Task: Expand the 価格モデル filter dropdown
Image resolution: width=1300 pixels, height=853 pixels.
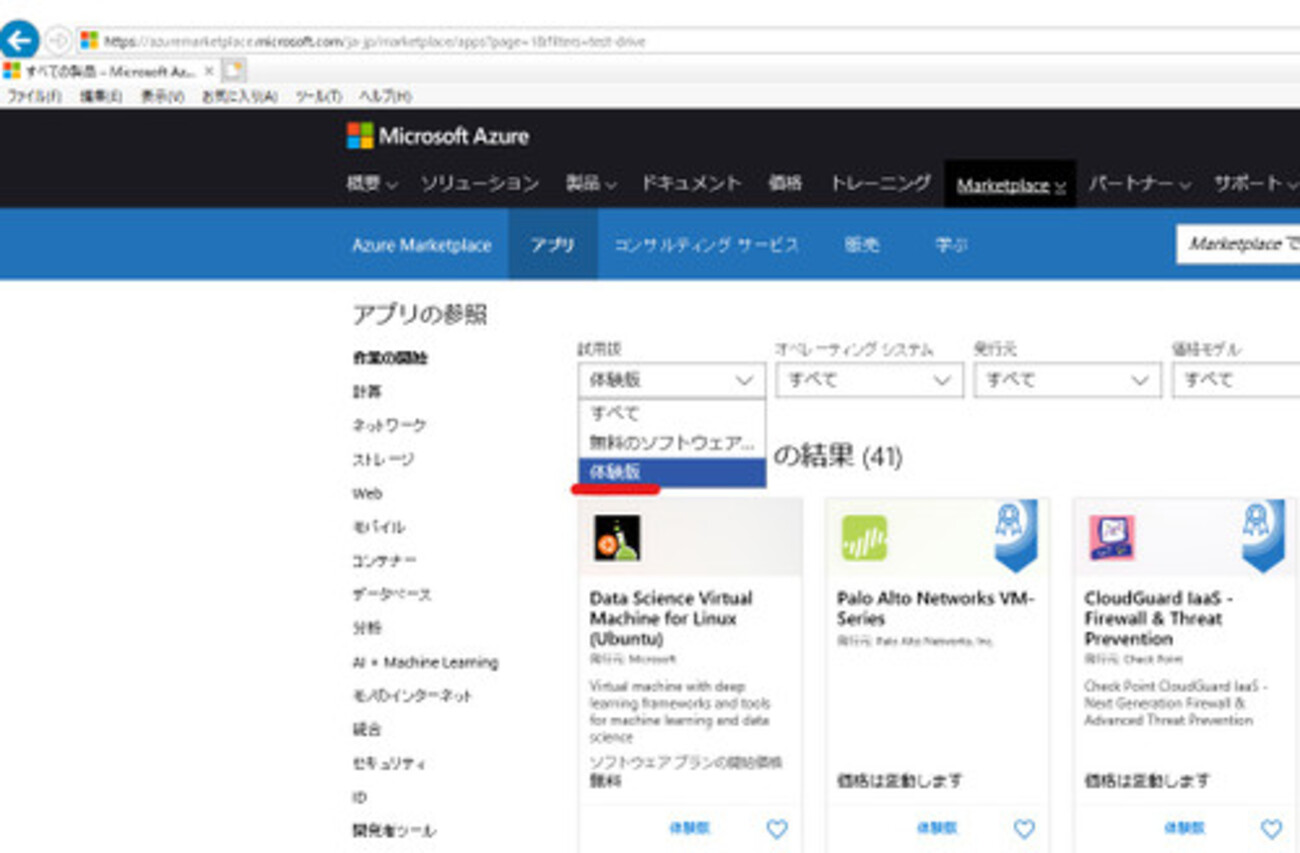Action: tap(1236, 380)
